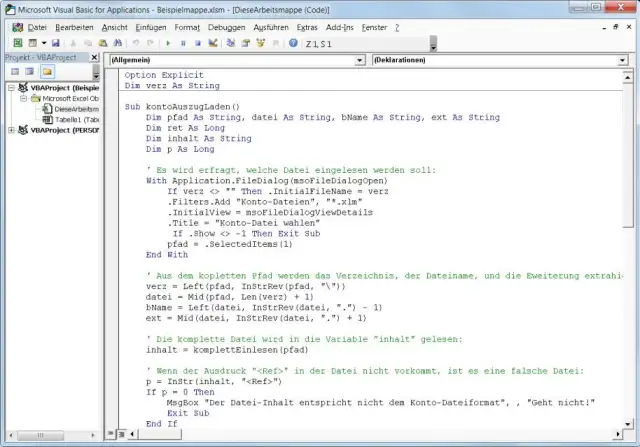Open the Insert UserForm dropdown arrow
The image size is (640, 447).
(x=44, y=43)
